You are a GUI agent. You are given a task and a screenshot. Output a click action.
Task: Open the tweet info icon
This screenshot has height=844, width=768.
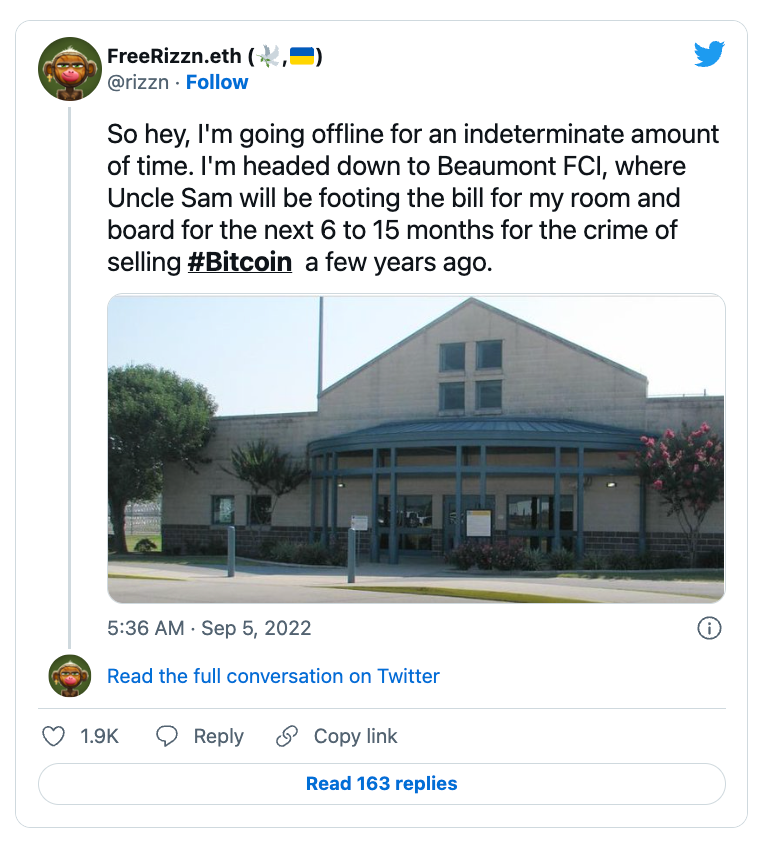click(709, 628)
